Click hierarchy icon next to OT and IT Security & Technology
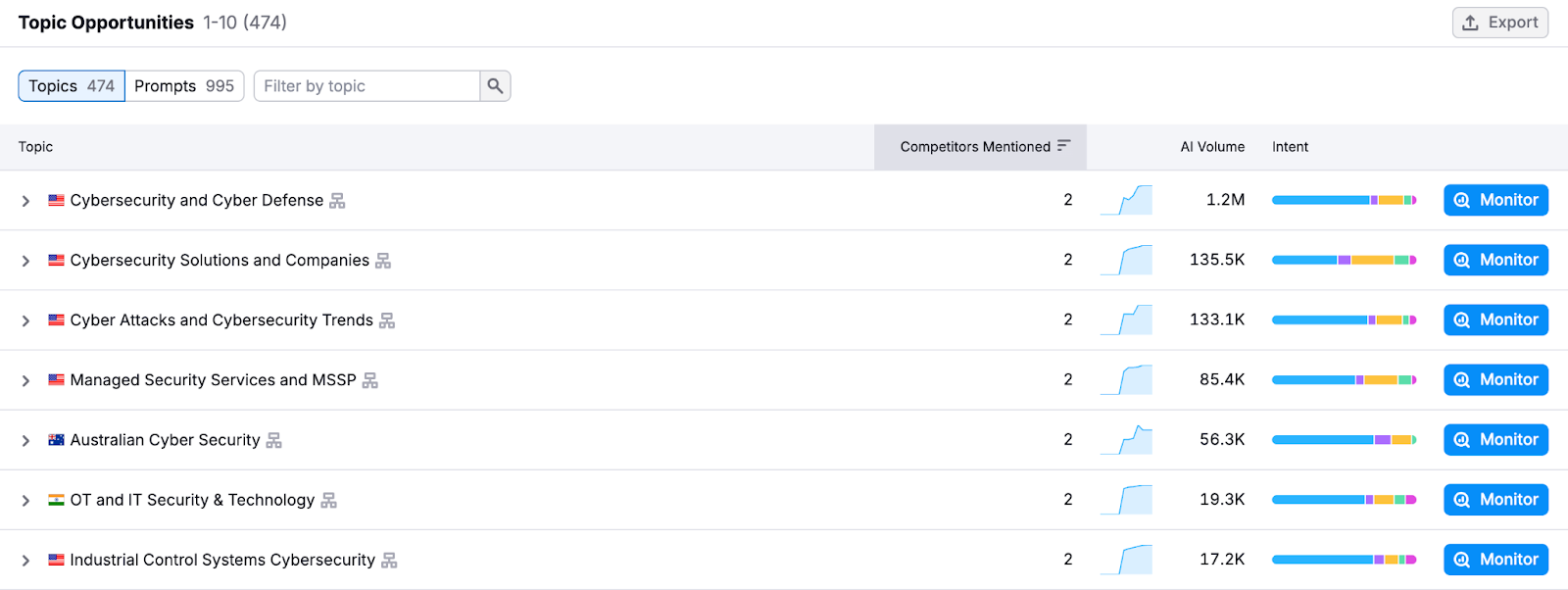 pos(328,501)
